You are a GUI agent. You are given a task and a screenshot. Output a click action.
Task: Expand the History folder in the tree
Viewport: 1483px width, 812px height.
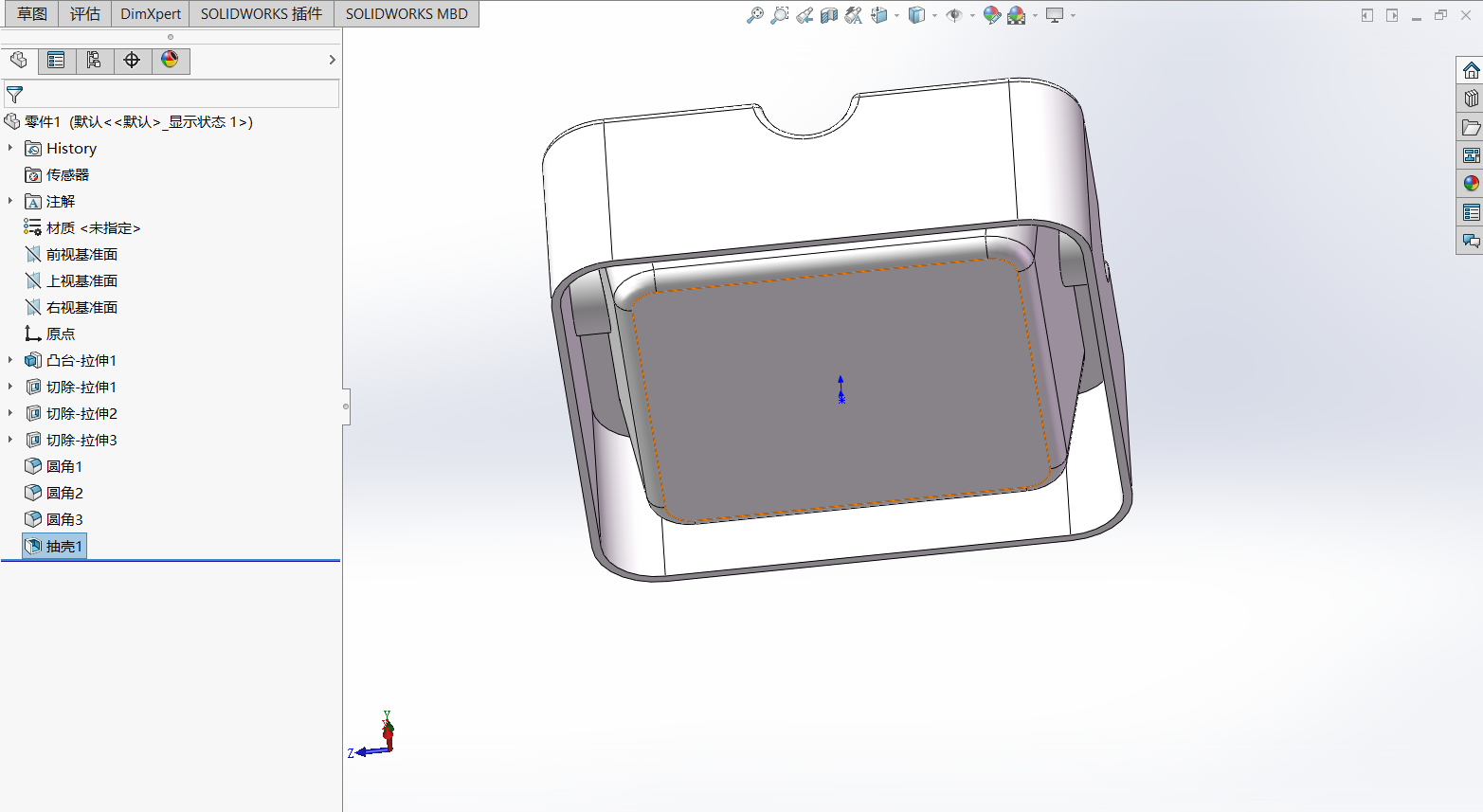point(10,148)
